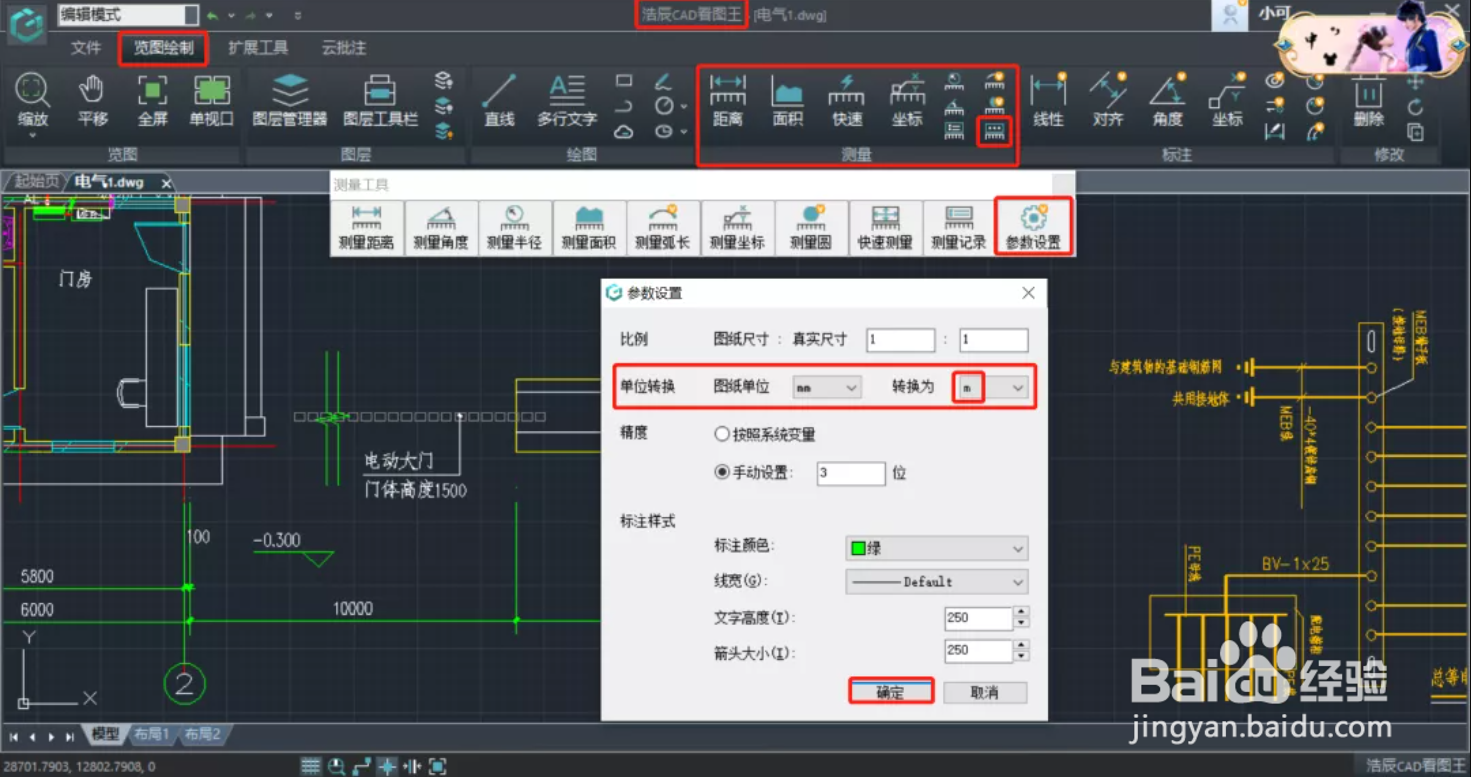Open the 图层工具栏 layer toolbar
Viewport: 1471px width, 777px height.
coord(380,100)
